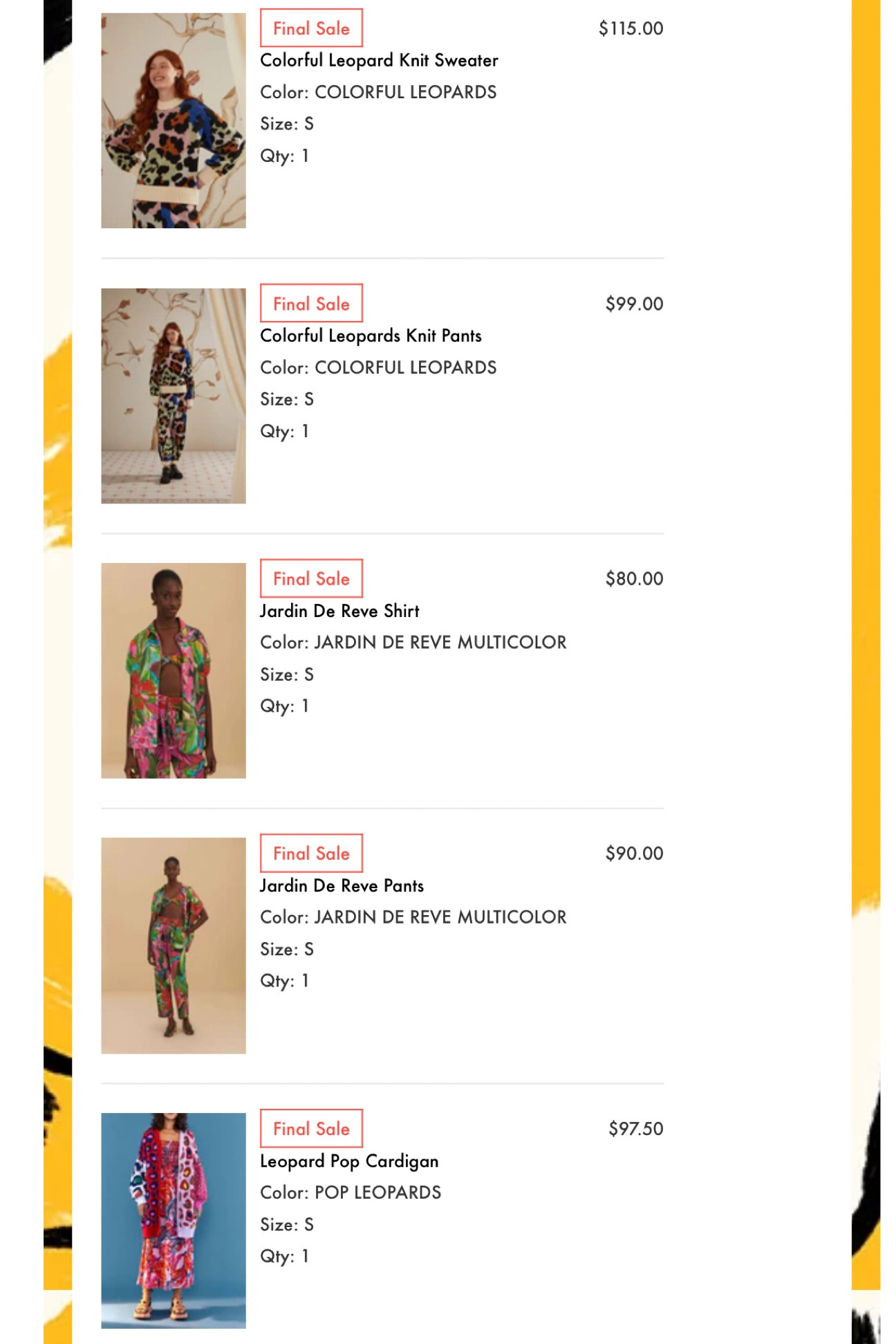Select the $99.00 price
The height and width of the screenshot is (1344, 896).
point(634,304)
